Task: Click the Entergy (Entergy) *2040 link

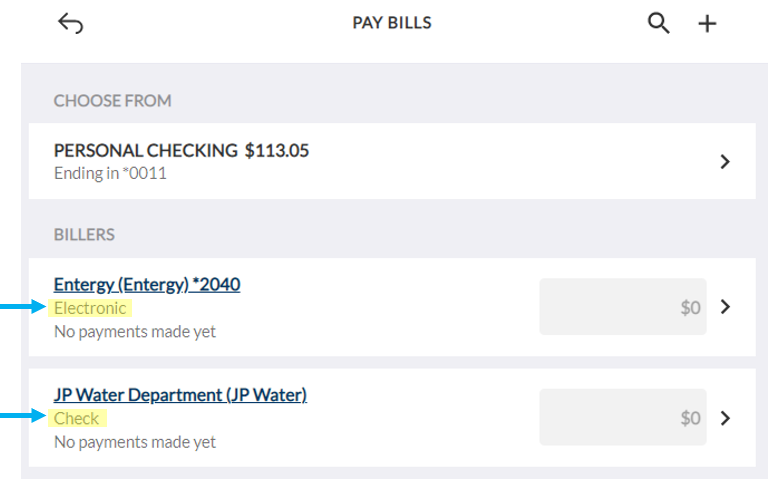Action: (x=147, y=284)
